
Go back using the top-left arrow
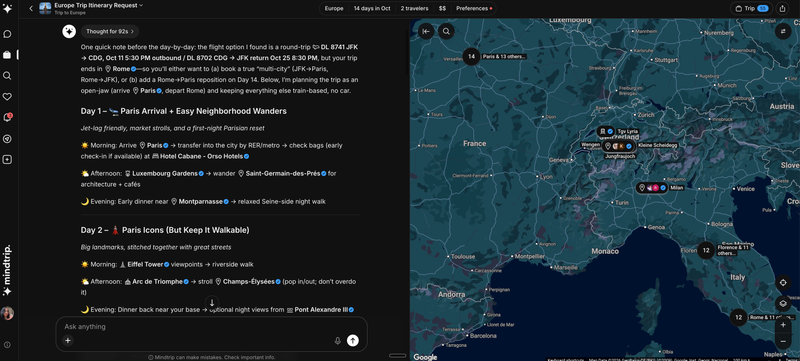pos(31,8)
